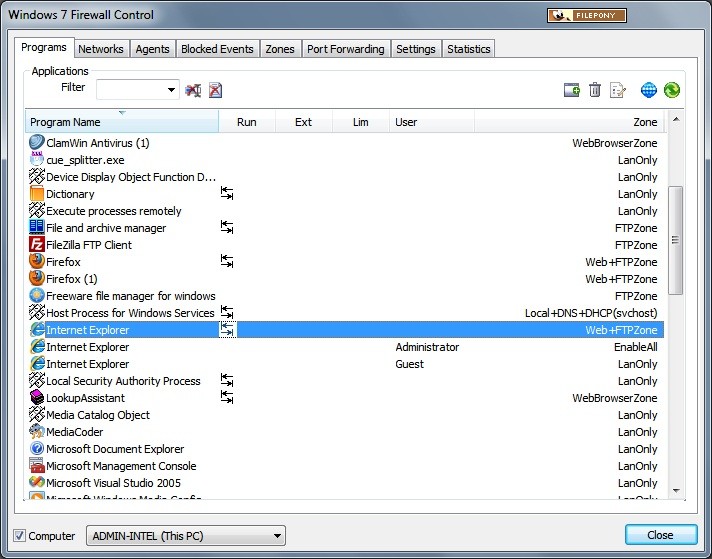Switch to the Networks tab
The image size is (712, 559).
click(x=101, y=49)
